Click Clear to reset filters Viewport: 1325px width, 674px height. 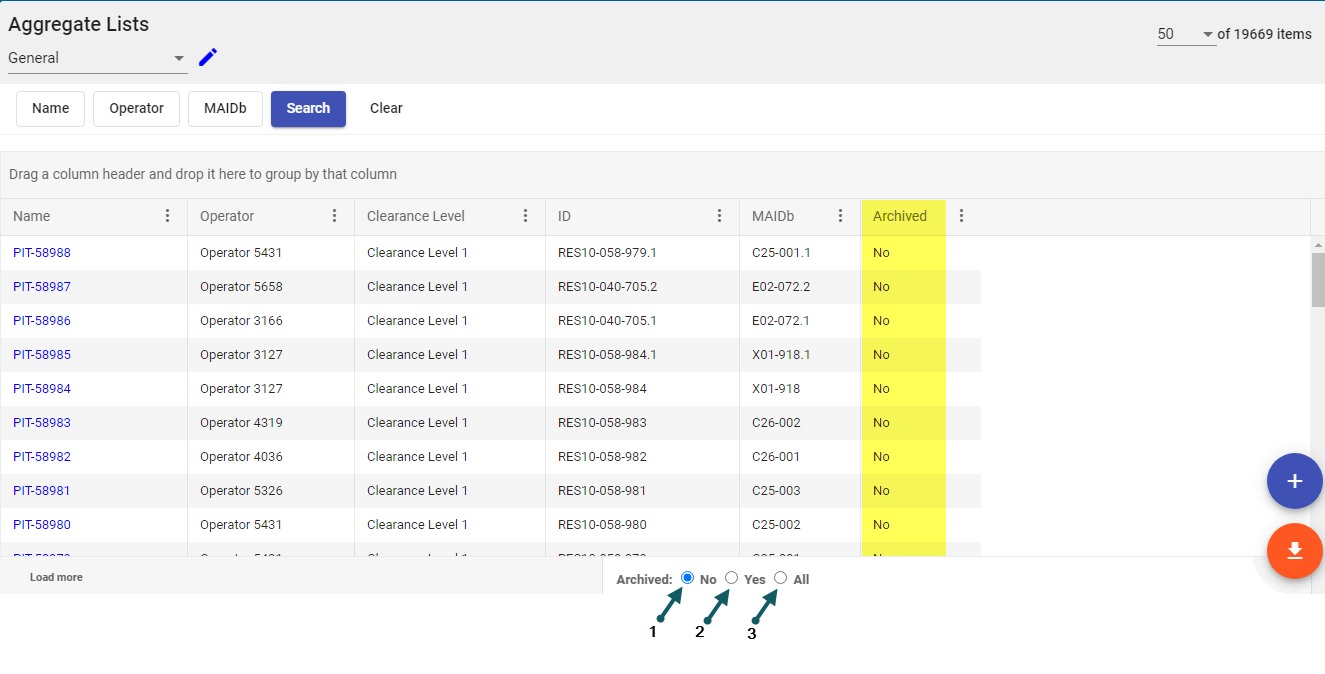tap(386, 109)
